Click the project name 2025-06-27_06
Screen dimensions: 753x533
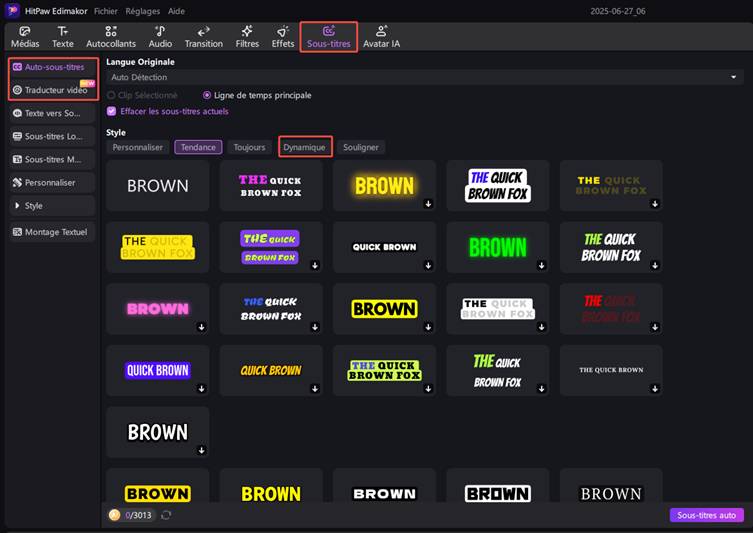point(618,11)
